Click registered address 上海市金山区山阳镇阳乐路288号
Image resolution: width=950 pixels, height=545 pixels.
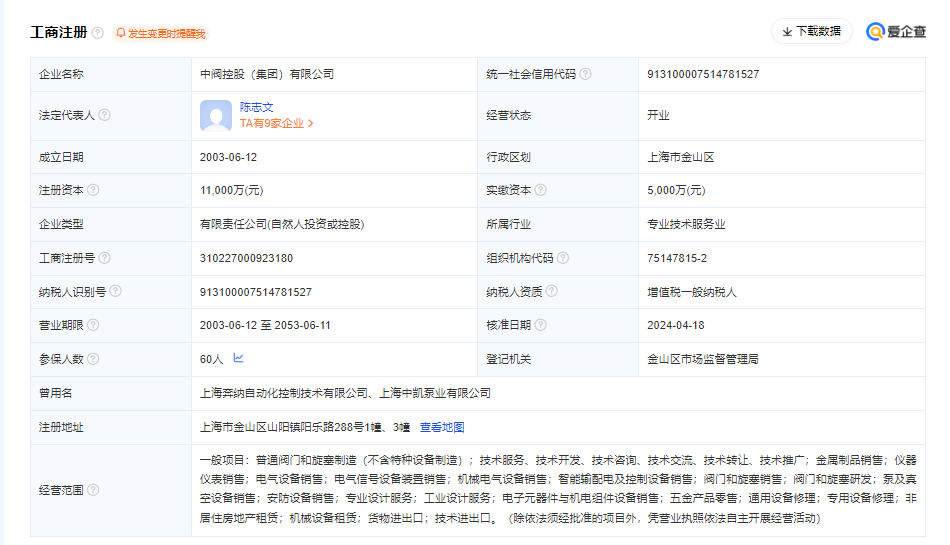tap(282, 427)
